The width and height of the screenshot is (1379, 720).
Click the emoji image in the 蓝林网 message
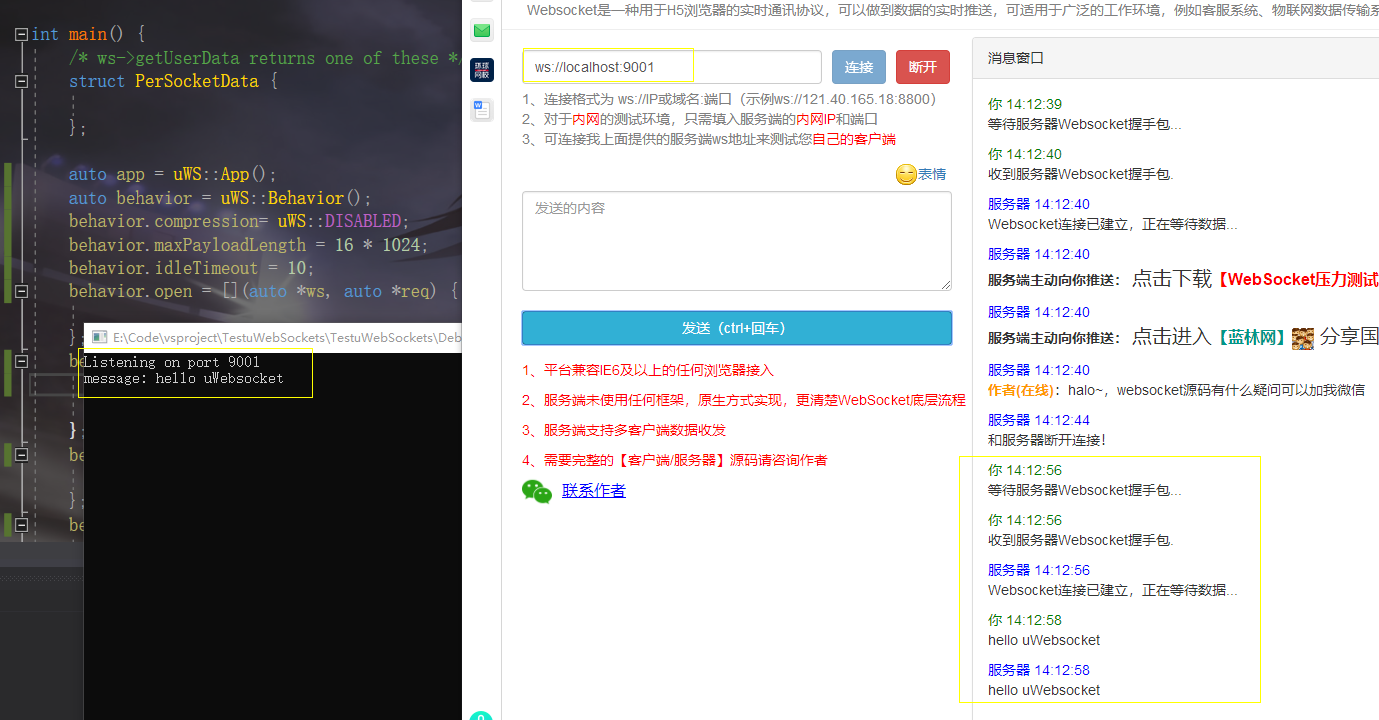point(1302,338)
